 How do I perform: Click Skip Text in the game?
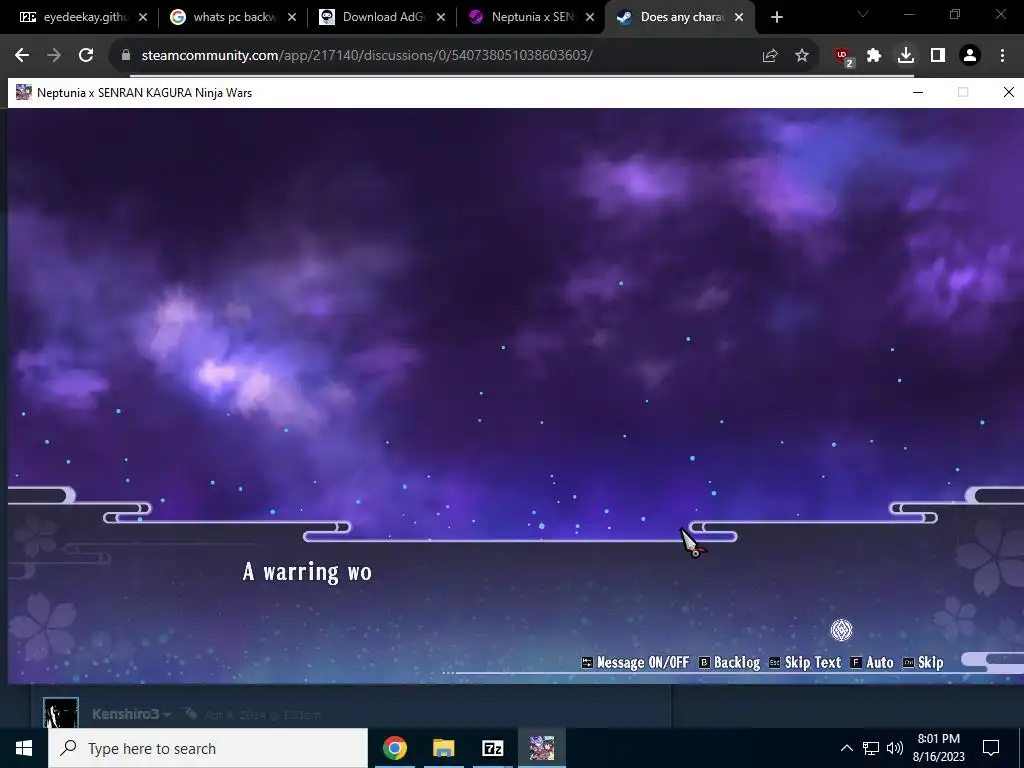[805, 662]
